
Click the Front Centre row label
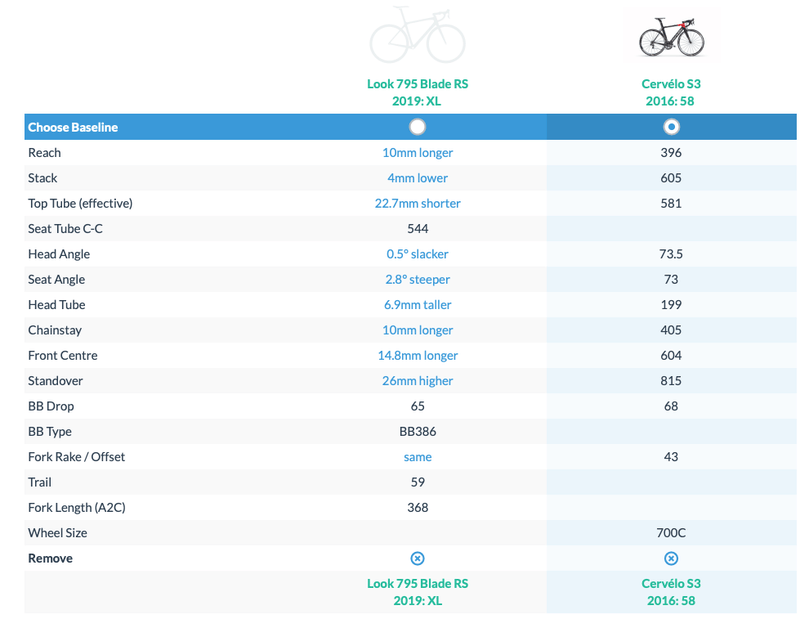pos(63,355)
